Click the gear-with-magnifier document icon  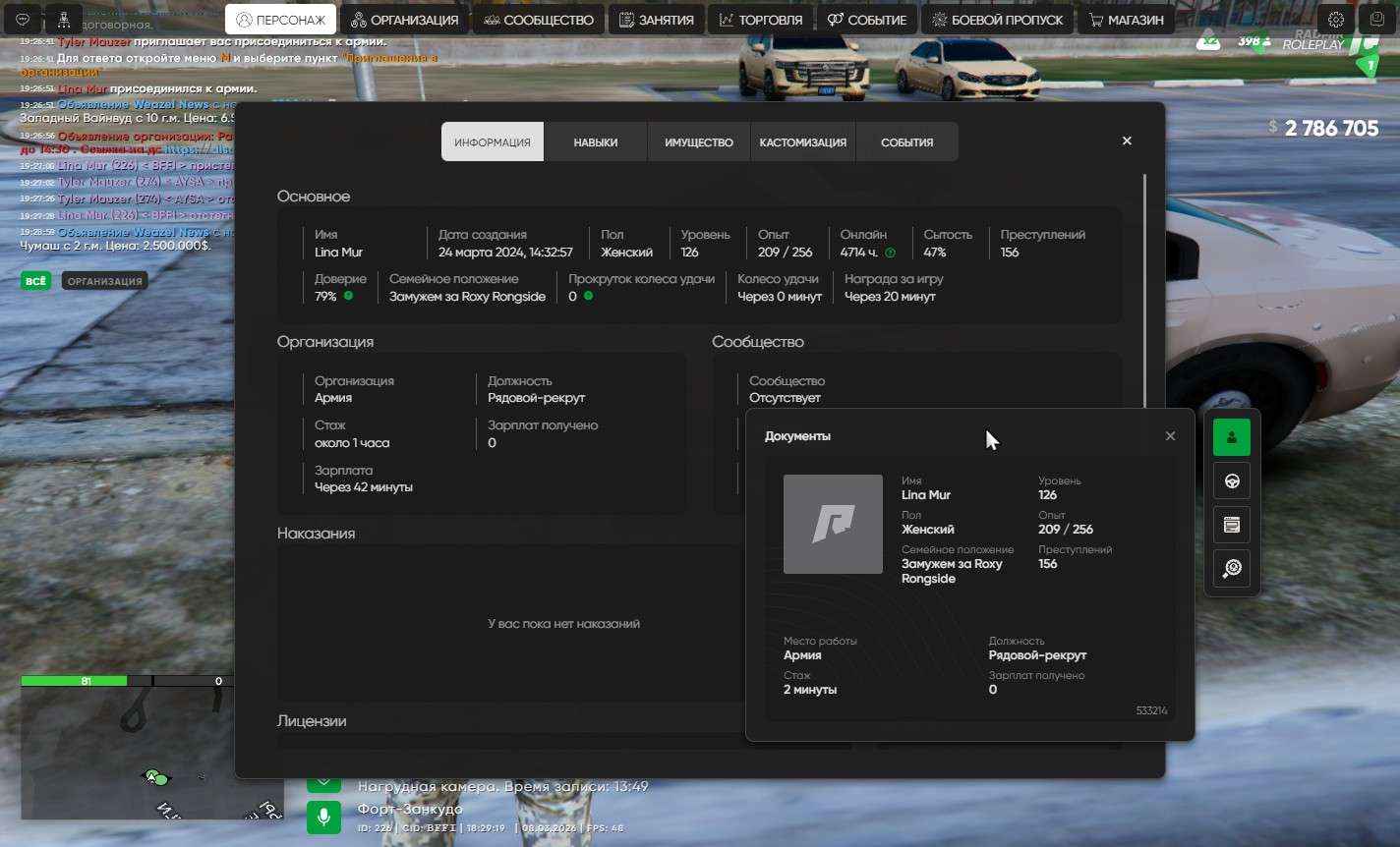pyautogui.click(x=1231, y=568)
